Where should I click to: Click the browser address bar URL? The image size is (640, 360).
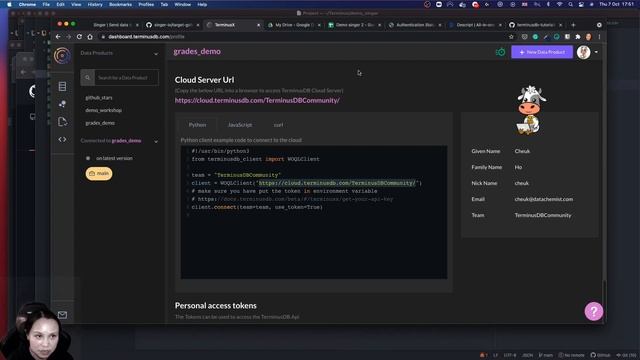146,37
